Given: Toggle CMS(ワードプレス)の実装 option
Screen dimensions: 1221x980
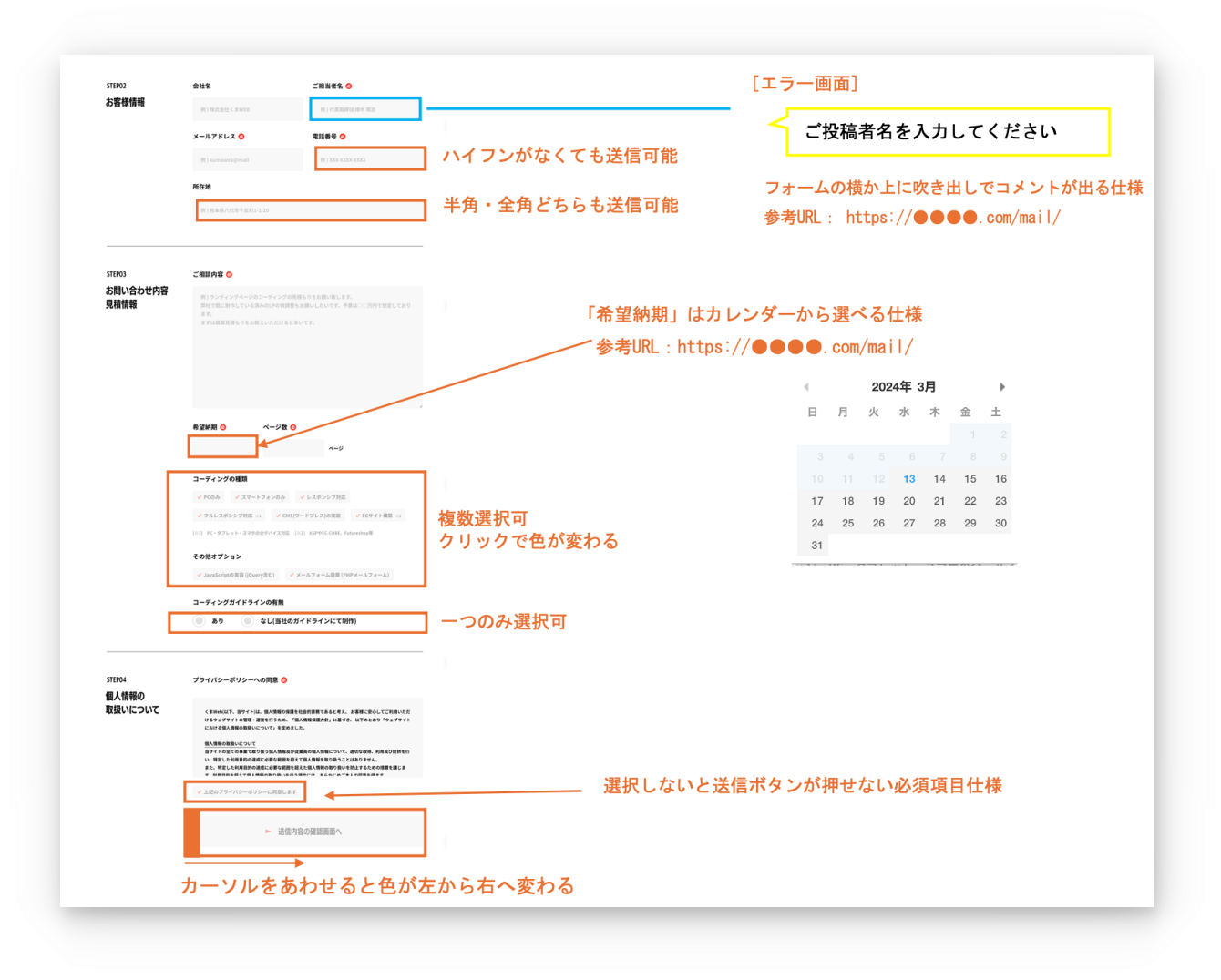Looking at the screenshot, I should 308,516.
